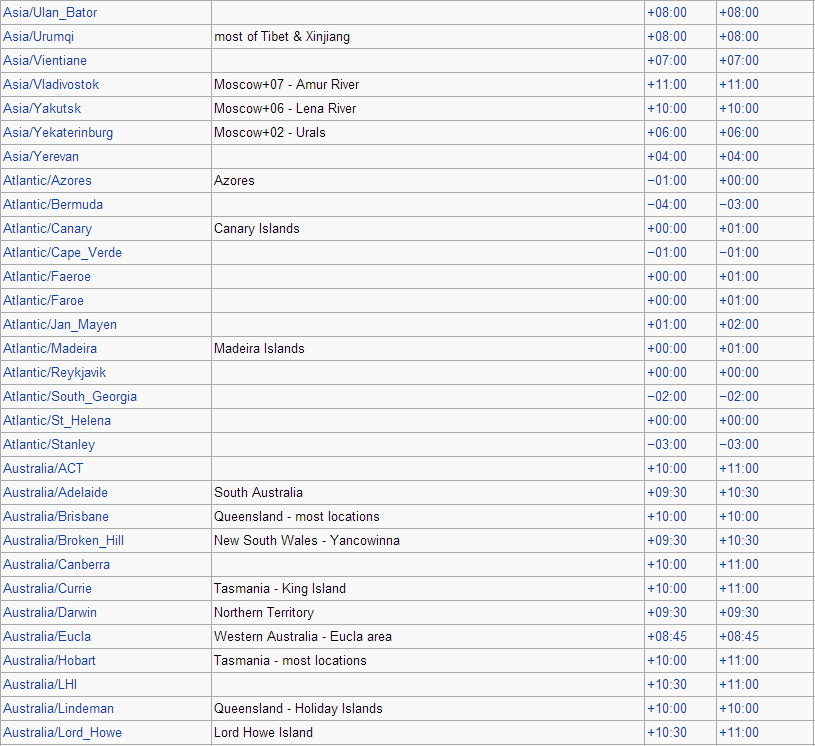Follow the Atlantic/Reykjavik link
Screen dimensions: 815x746
[55, 373]
